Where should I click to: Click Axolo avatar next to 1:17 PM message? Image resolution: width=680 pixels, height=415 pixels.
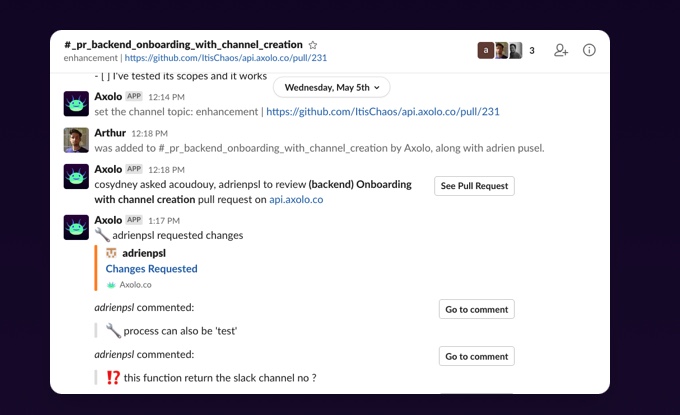[77, 227]
